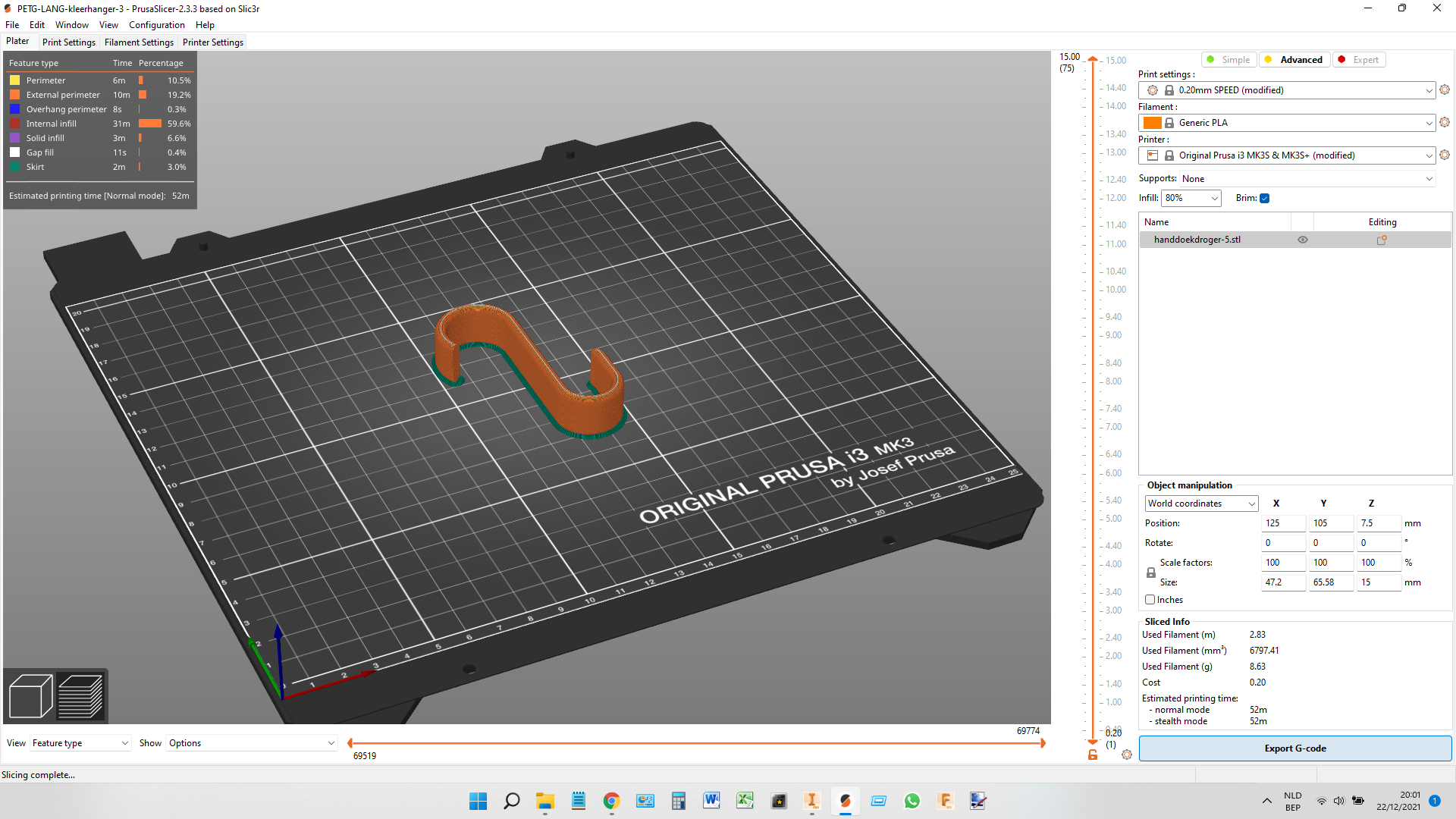The image size is (1456, 819).
Task: Toggle visibility of handdoekdroger-5.stl
Action: tap(1303, 240)
